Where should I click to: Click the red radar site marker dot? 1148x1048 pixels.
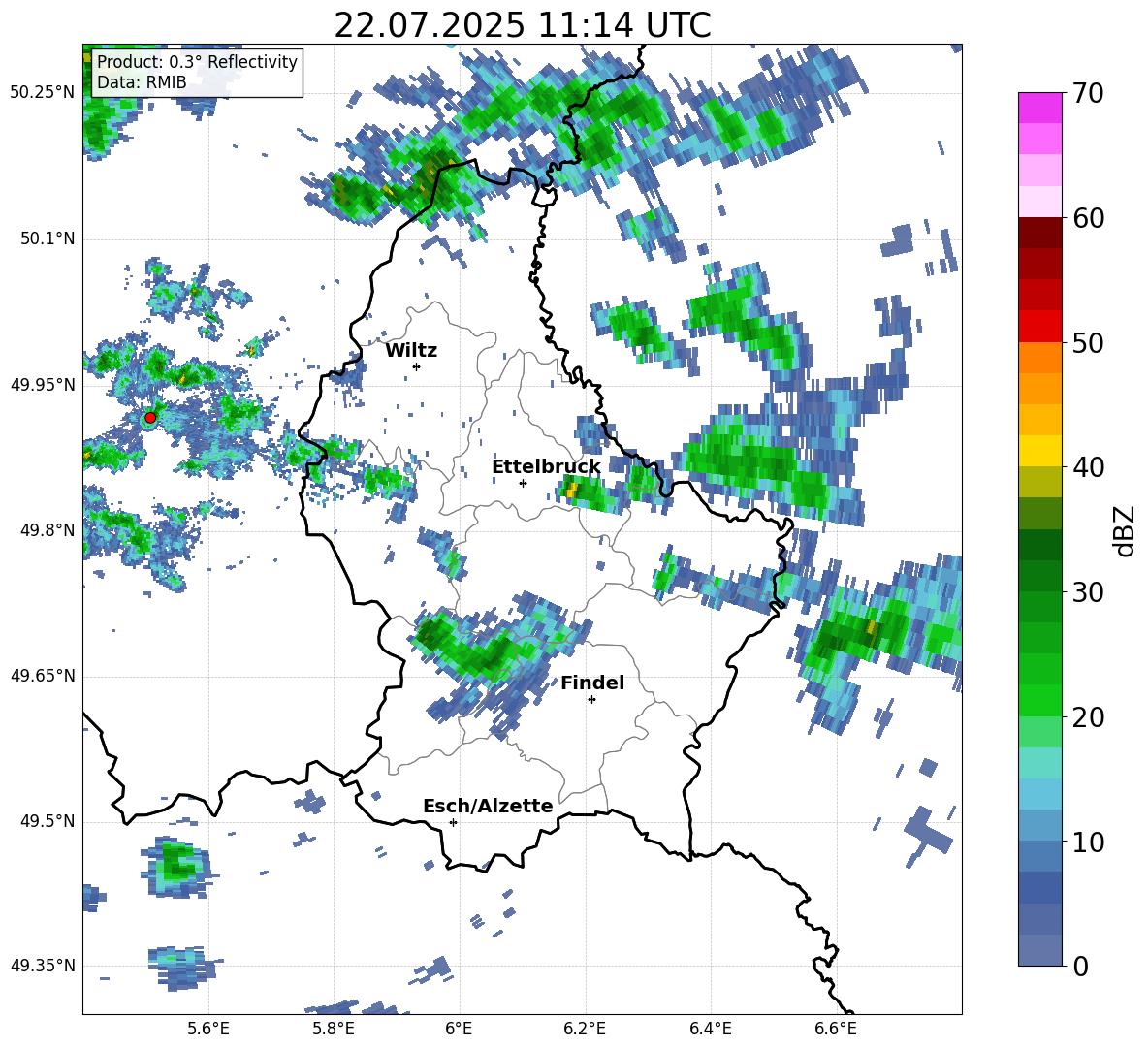[150, 417]
